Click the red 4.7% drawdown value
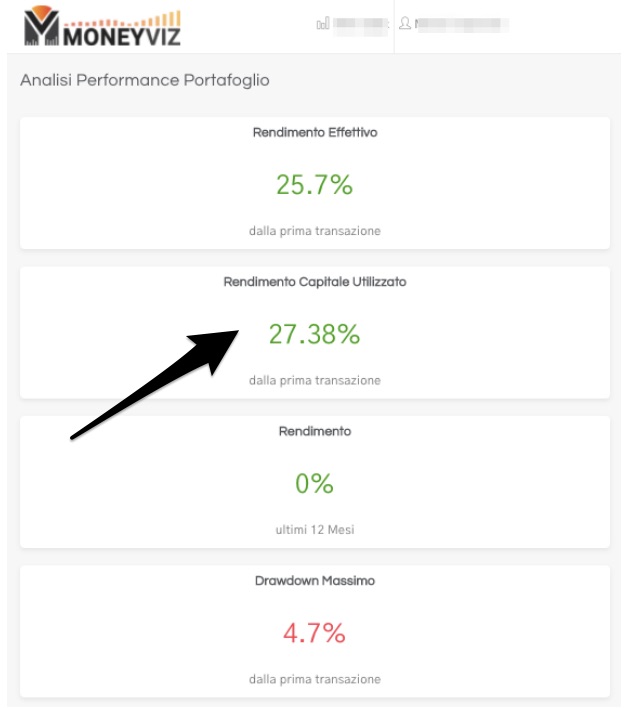628x708 pixels. (314, 633)
